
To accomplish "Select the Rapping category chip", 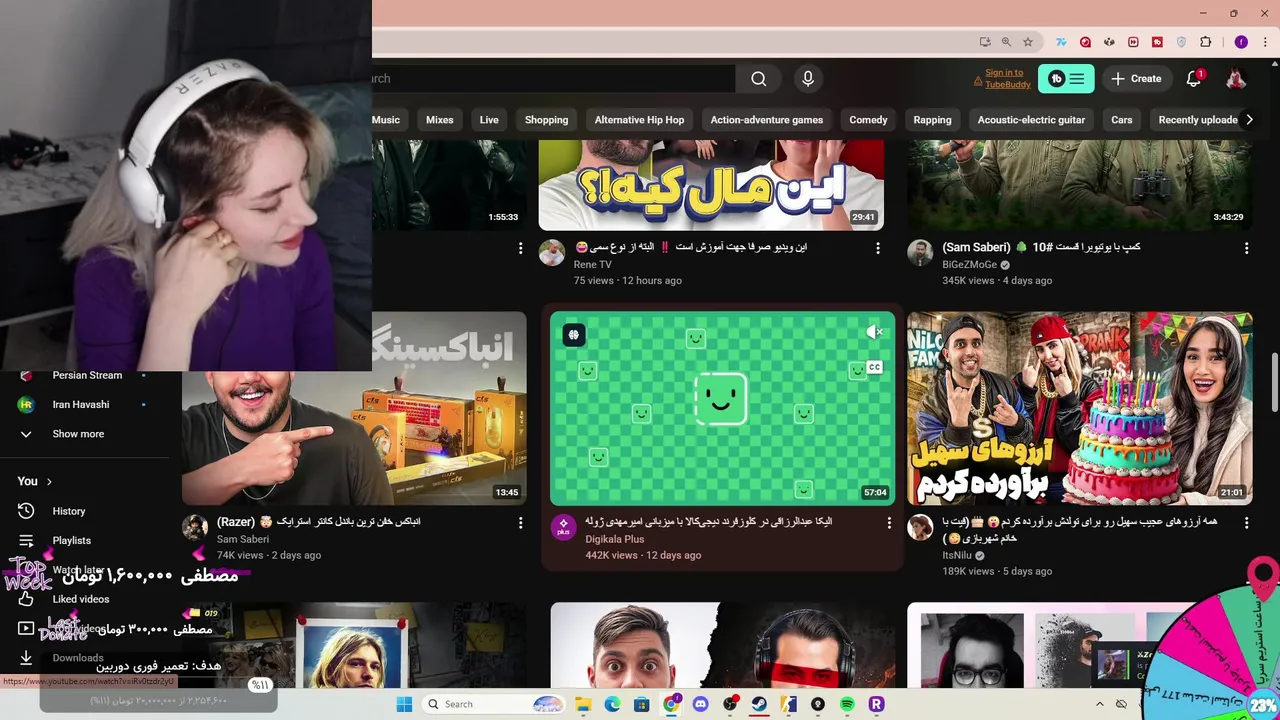I will (x=932, y=120).
